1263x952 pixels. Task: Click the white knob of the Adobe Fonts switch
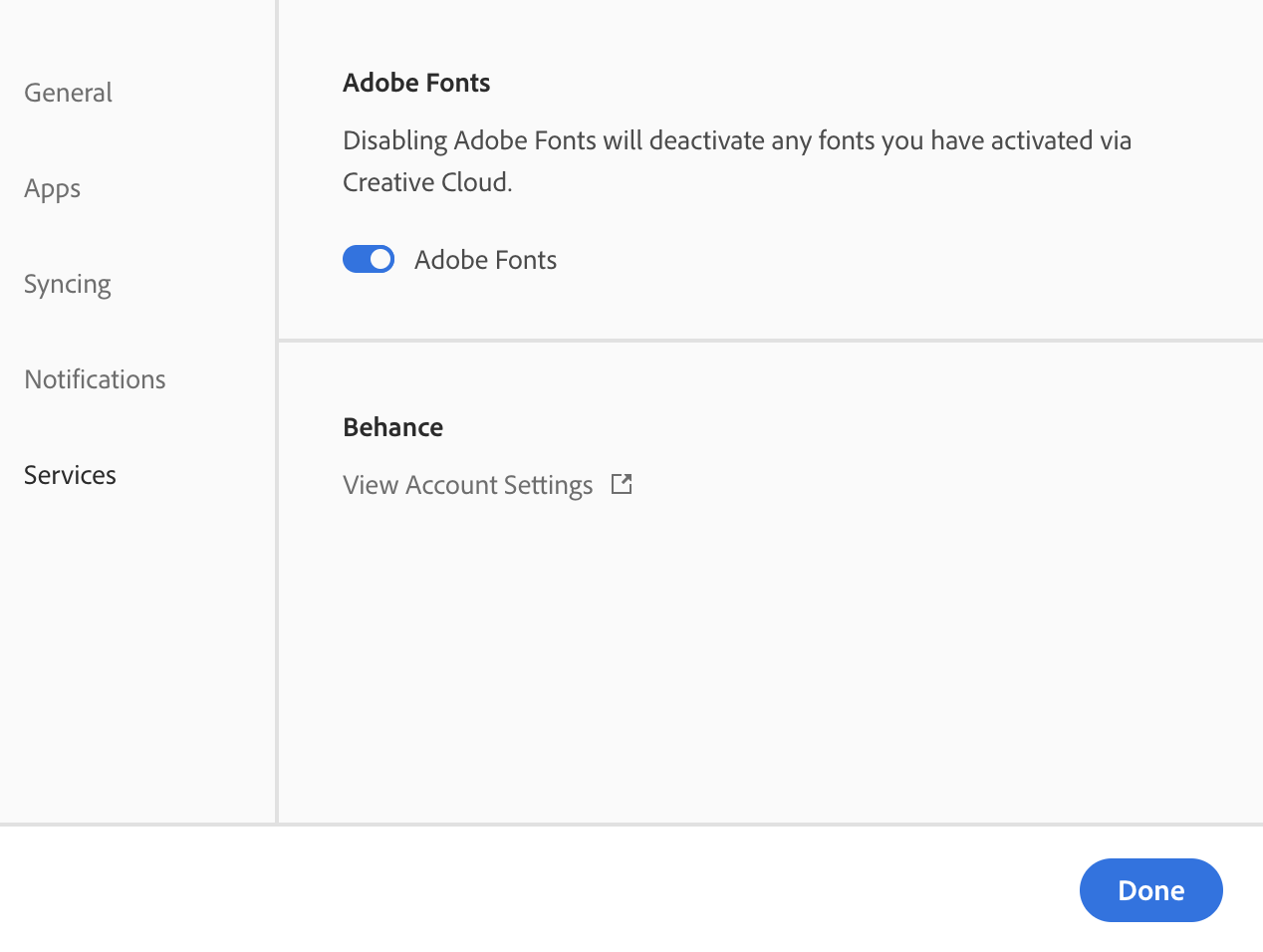tap(380, 259)
